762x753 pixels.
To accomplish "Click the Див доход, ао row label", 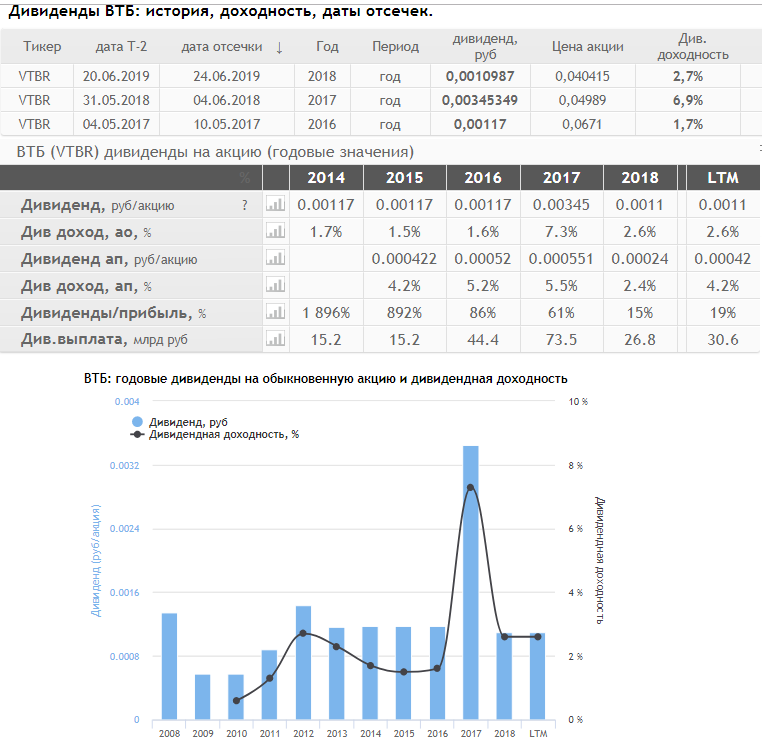I will (86, 232).
